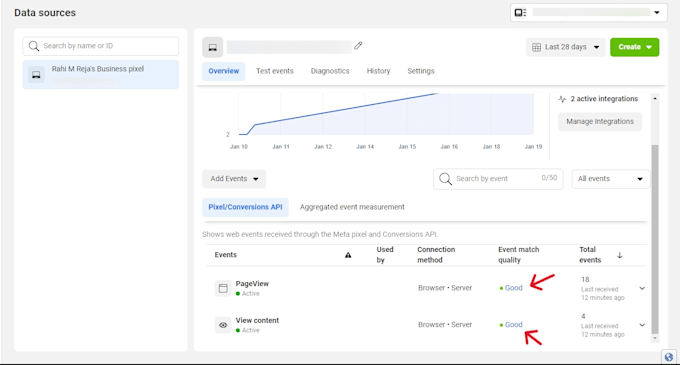The height and width of the screenshot is (365, 680).
Task: Switch to the Overview tab
Action: [223, 71]
